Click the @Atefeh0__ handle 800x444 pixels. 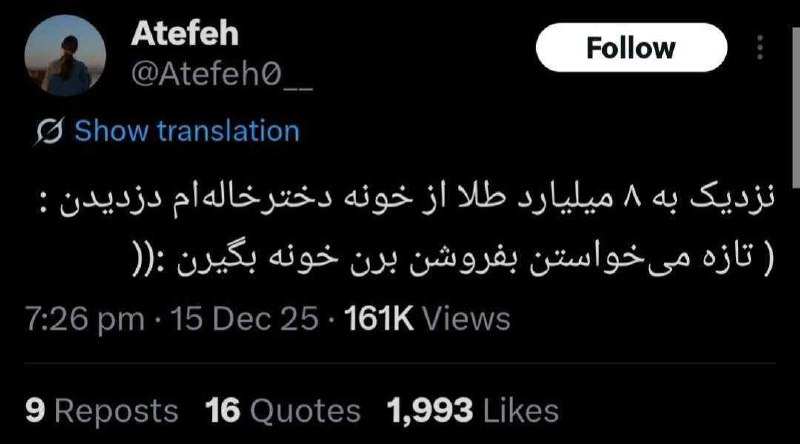221,75
